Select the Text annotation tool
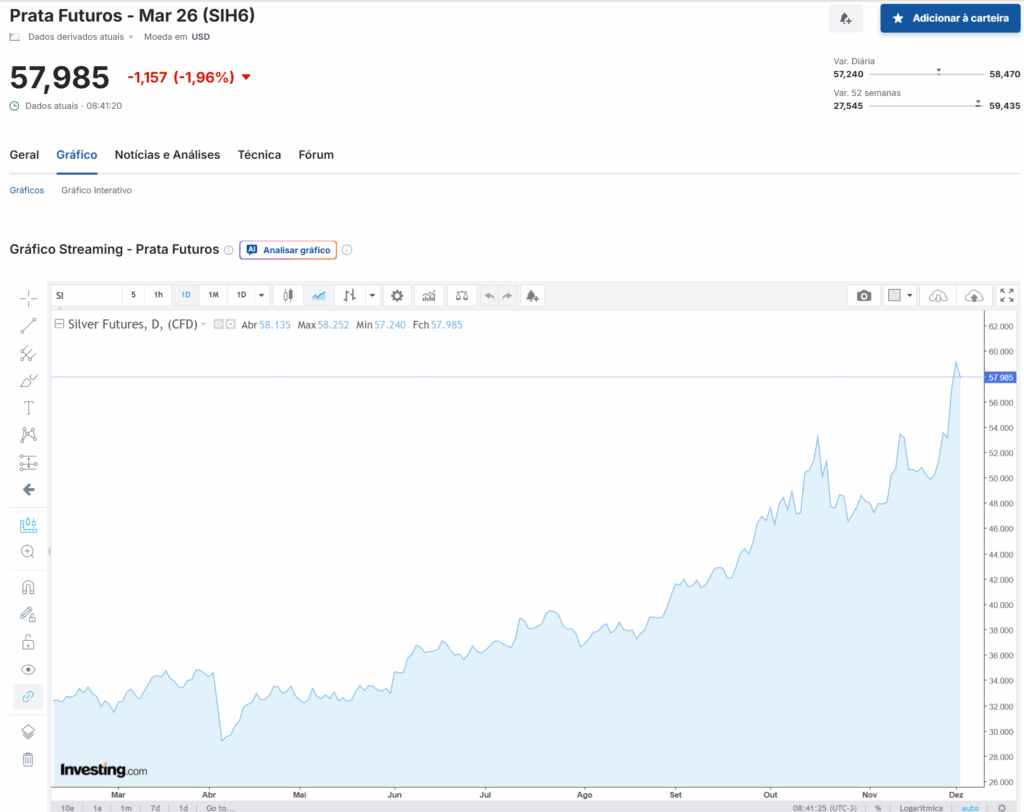The width and height of the screenshot is (1024, 812). coord(28,408)
